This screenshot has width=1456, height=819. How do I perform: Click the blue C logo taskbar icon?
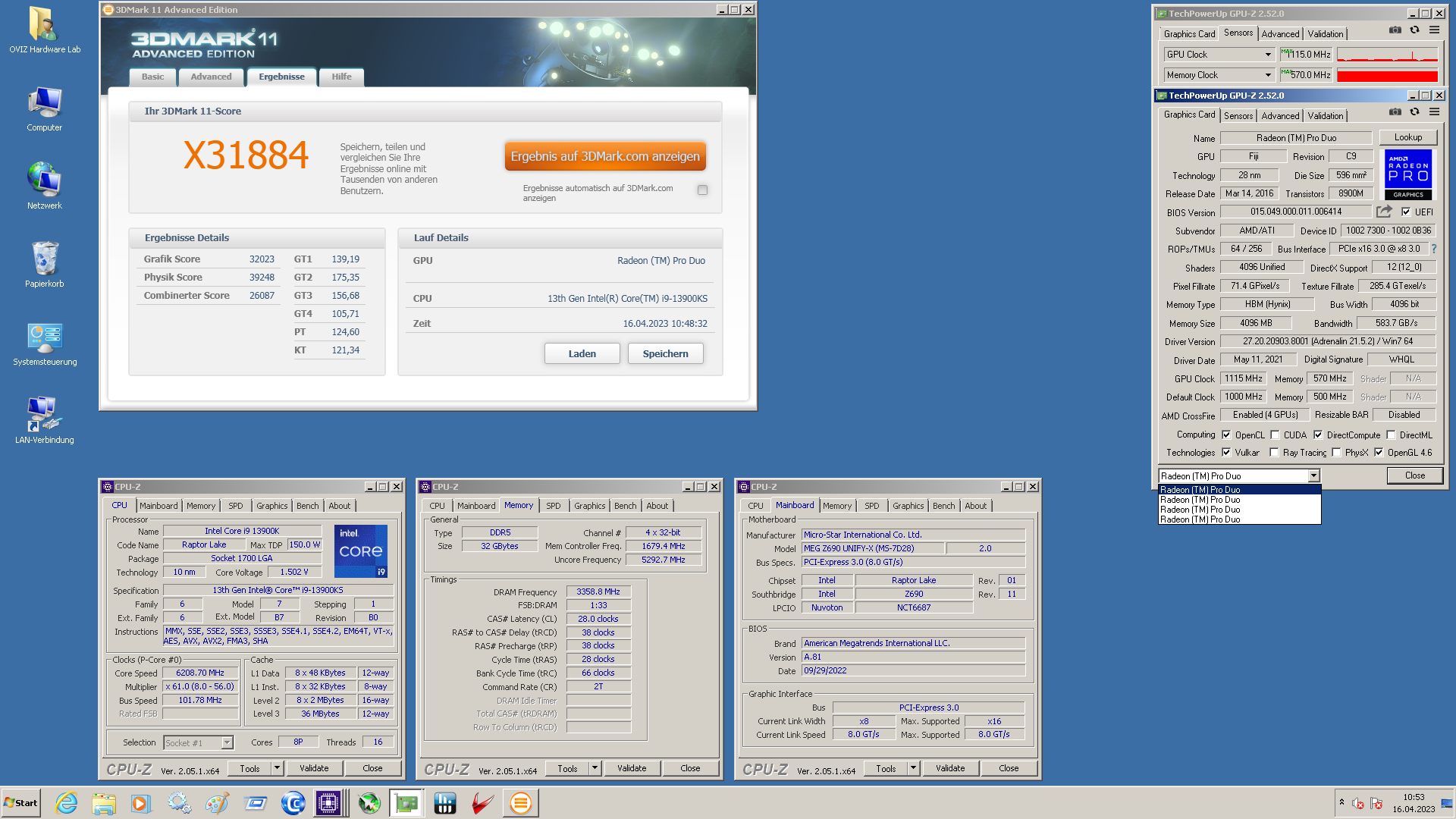click(293, 803)
